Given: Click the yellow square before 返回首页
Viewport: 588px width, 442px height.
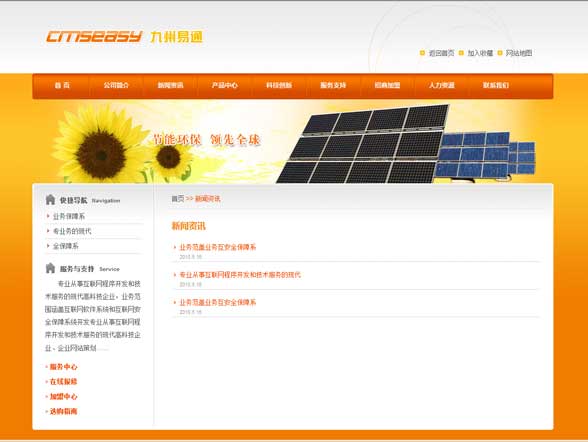Looking at the screenshot, I should coord(422,53).
